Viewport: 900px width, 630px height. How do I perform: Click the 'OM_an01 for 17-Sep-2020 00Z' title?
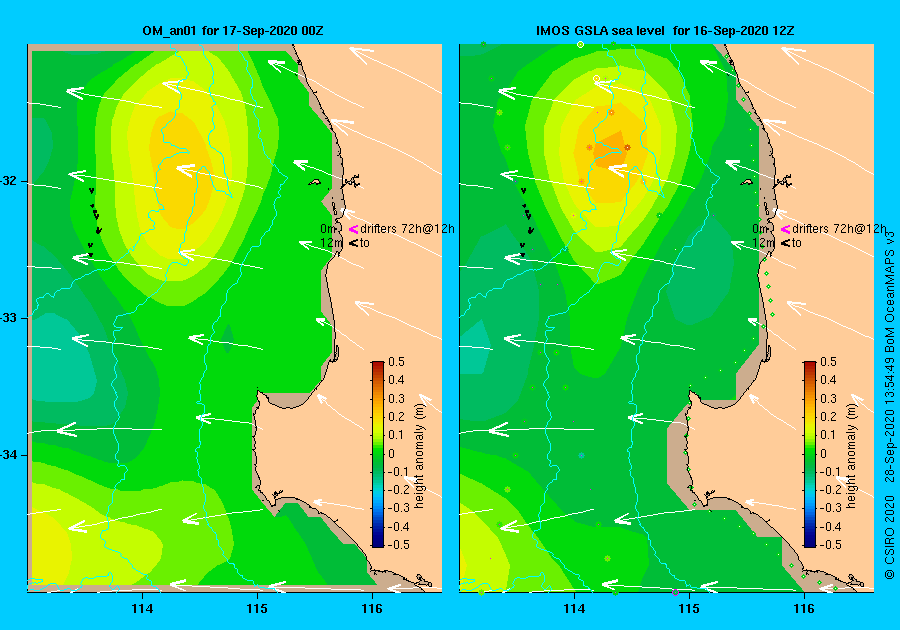233,31
